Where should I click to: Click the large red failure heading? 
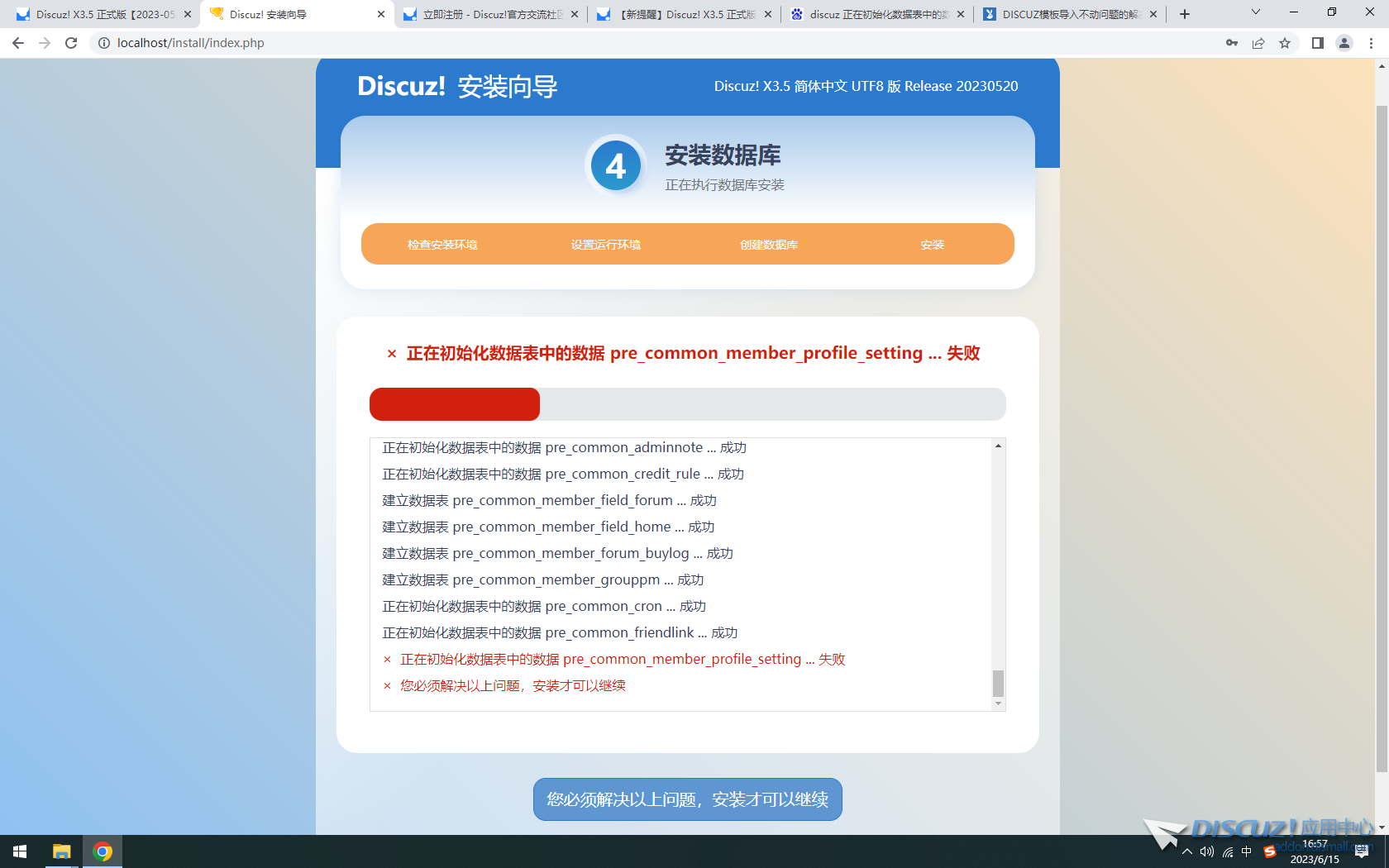(x=684, y=353)
